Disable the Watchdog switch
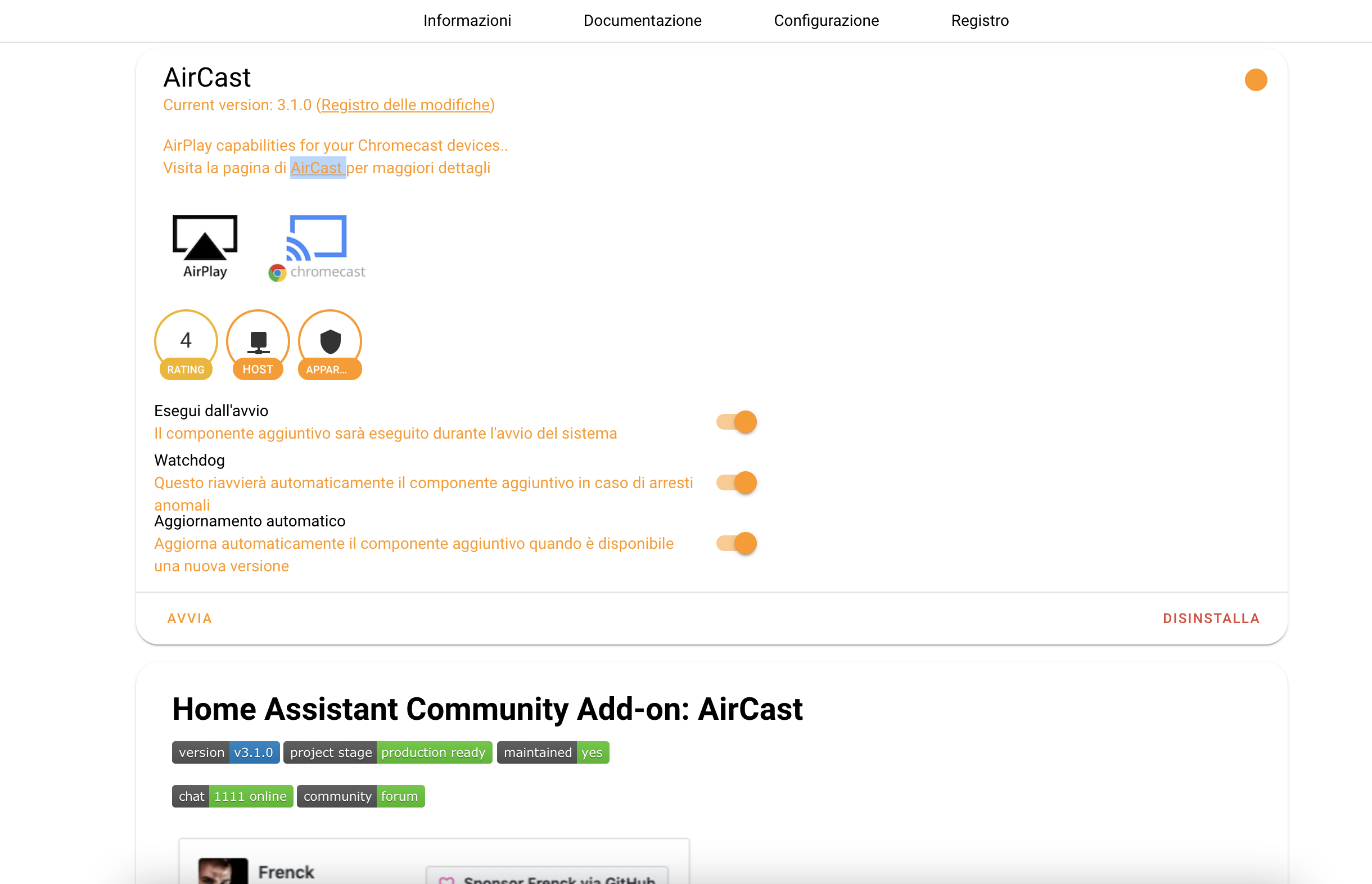Image resolution: width=1372 pixels, height=884 pixels. point(736,482)
